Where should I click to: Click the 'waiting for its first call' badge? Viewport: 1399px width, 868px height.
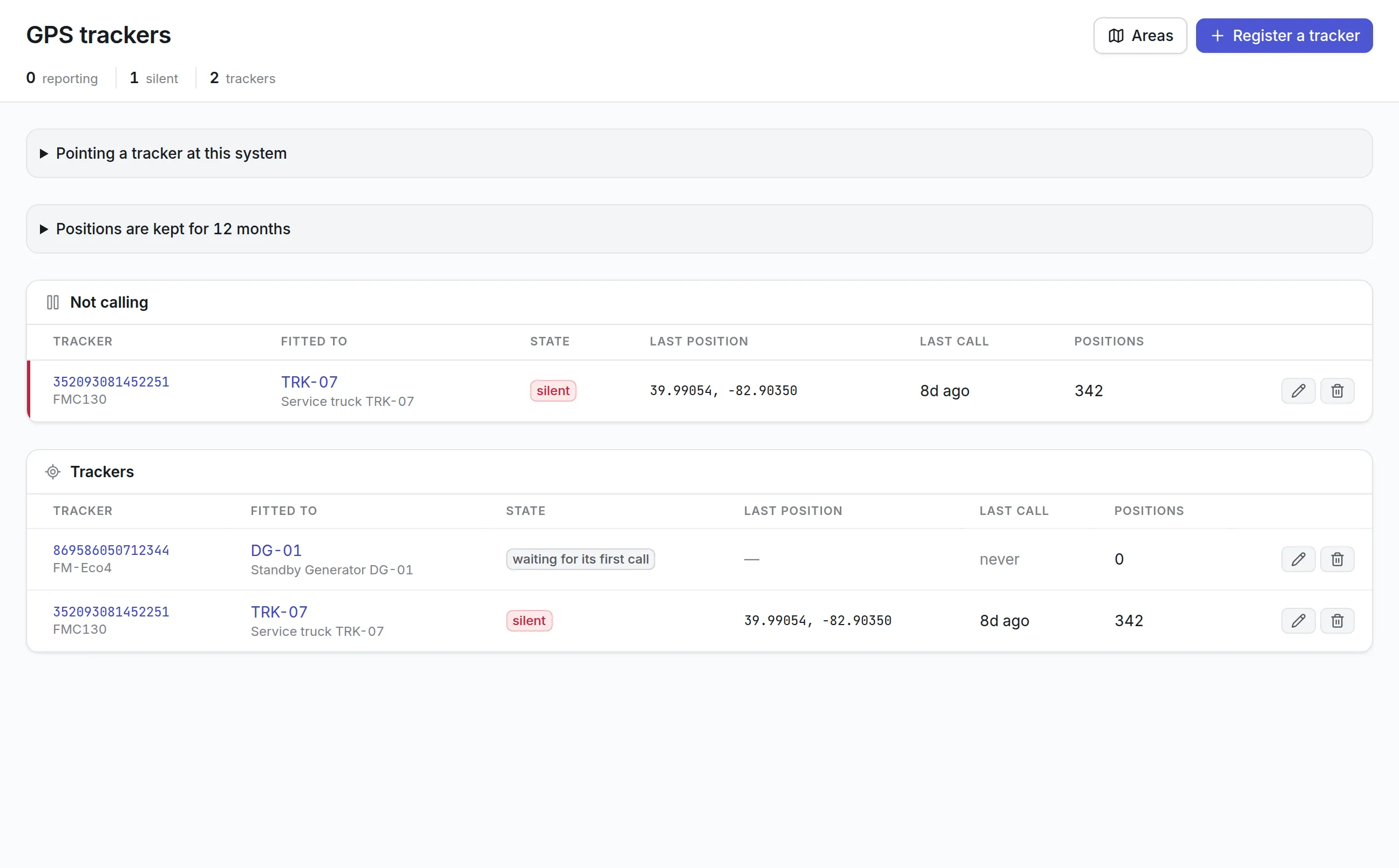tap(580, 559)
